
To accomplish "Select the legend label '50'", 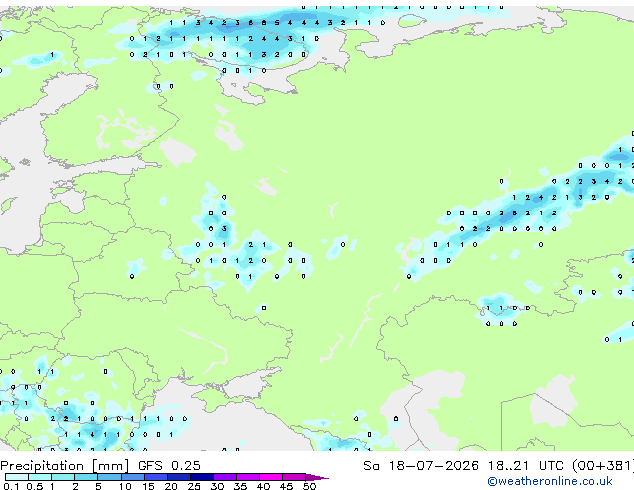I will [x=309, y=486].
